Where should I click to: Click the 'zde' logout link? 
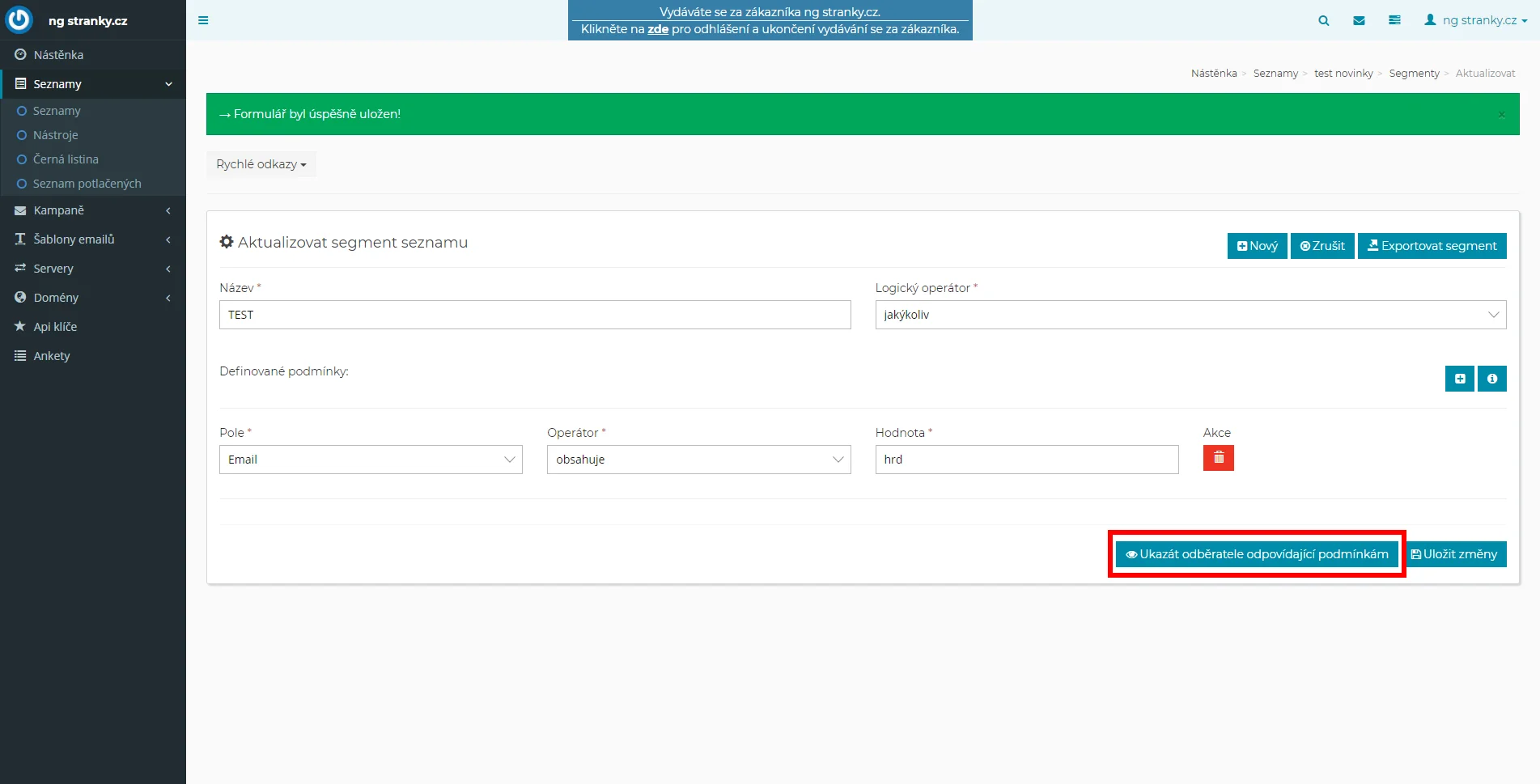point(657,29)
